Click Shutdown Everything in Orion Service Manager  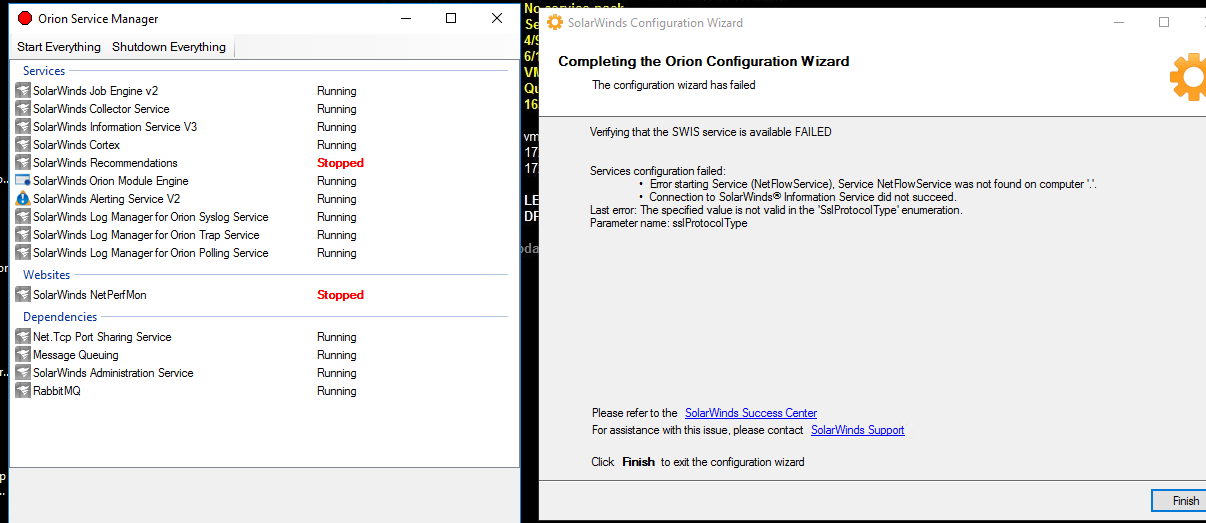169,47
